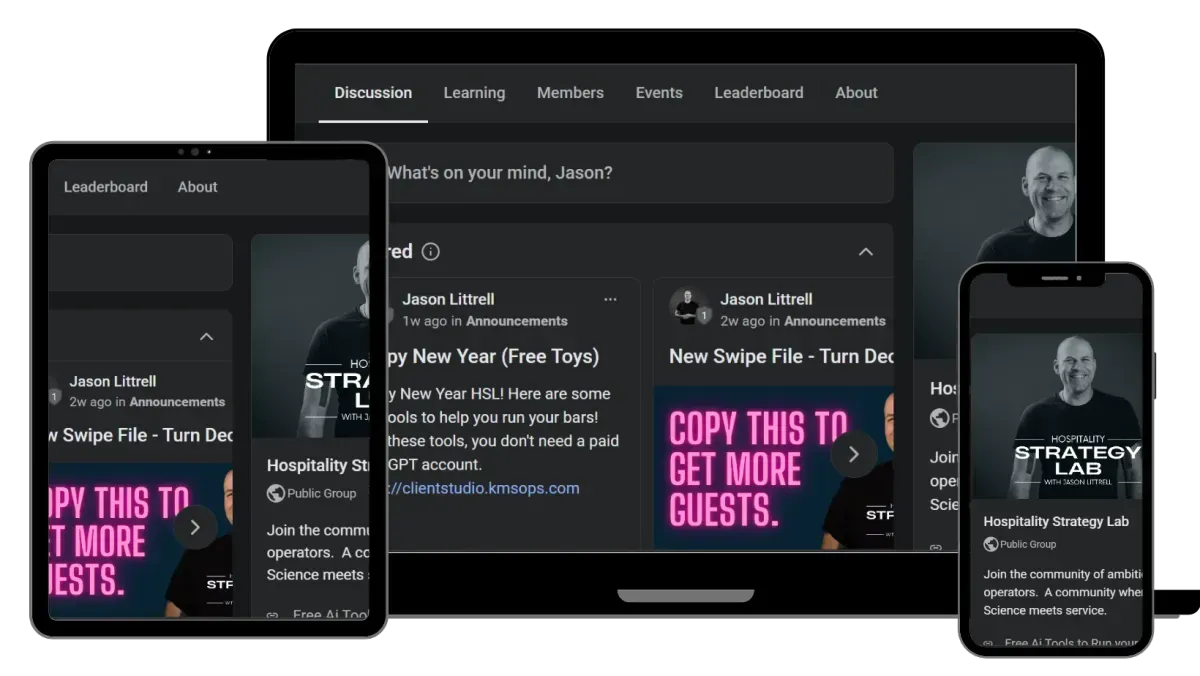Open the About tab on the tablet
1200x676 pixels.
pyautogui.click(x=198, y=187)
